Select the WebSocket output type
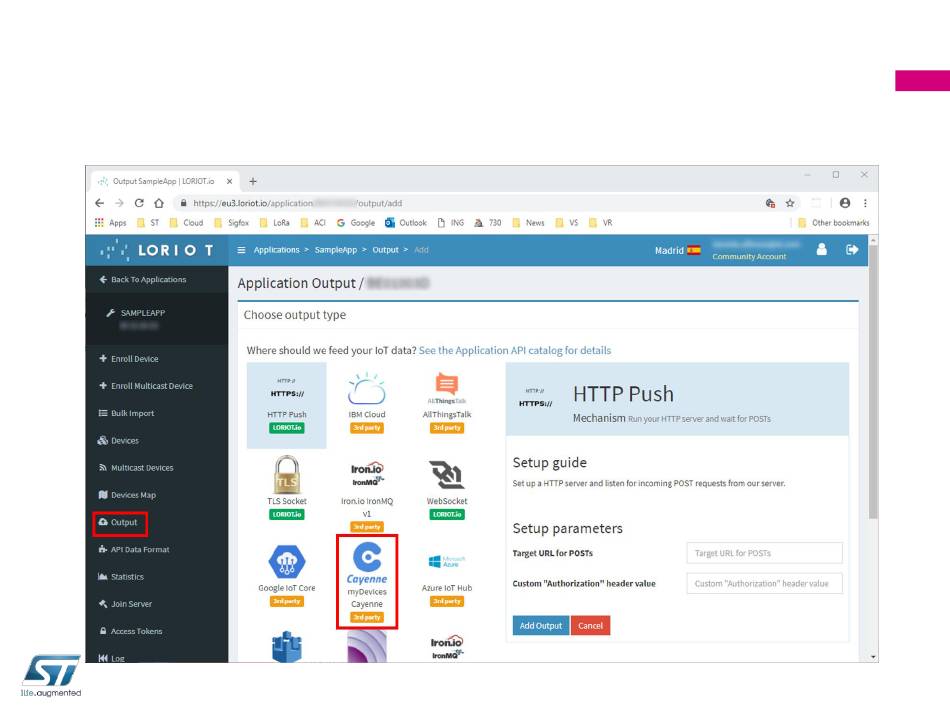 pos(447,489)
